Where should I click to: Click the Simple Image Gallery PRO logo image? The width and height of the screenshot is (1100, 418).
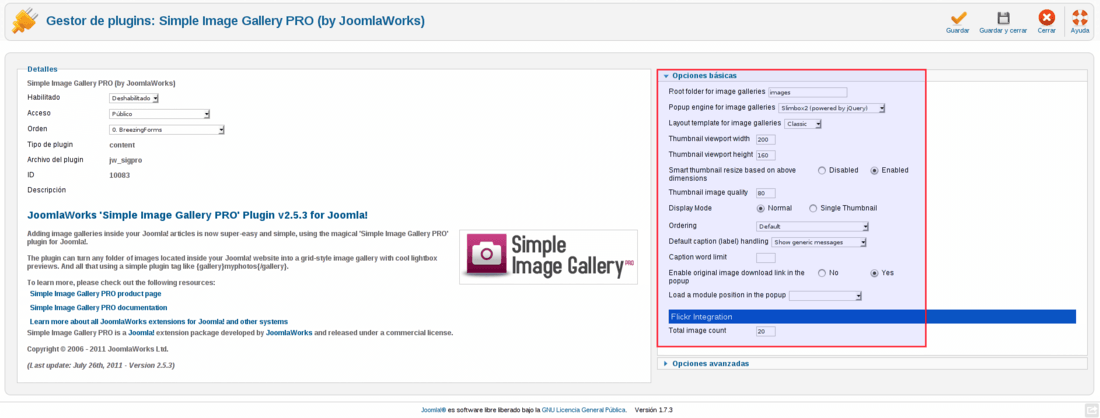click(549, 257)
